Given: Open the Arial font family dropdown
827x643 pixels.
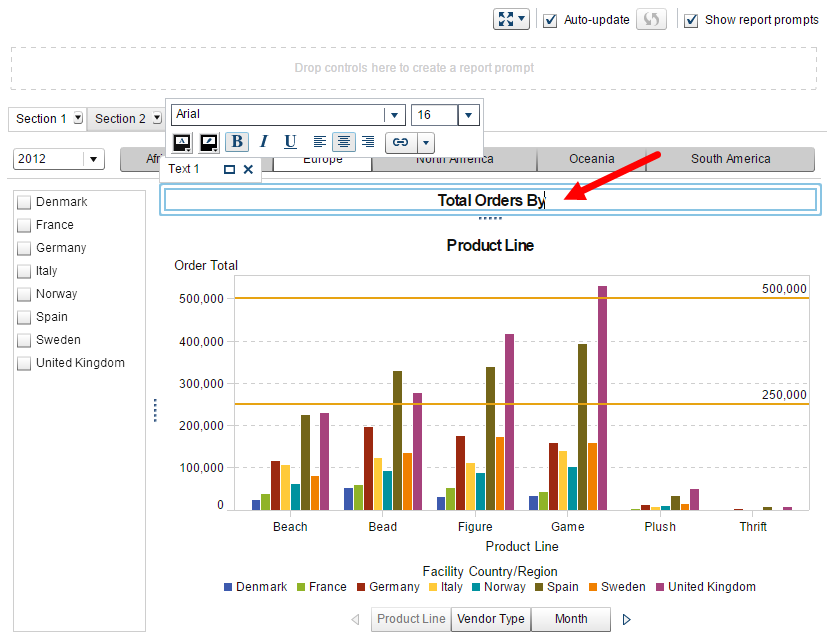Looking at the screenshot, I should 395,115.
